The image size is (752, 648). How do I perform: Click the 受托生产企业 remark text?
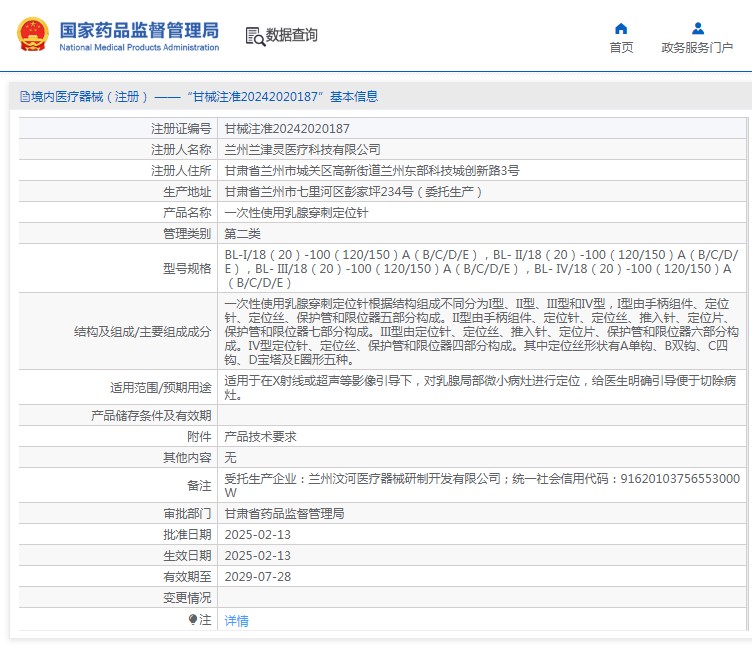482,485
